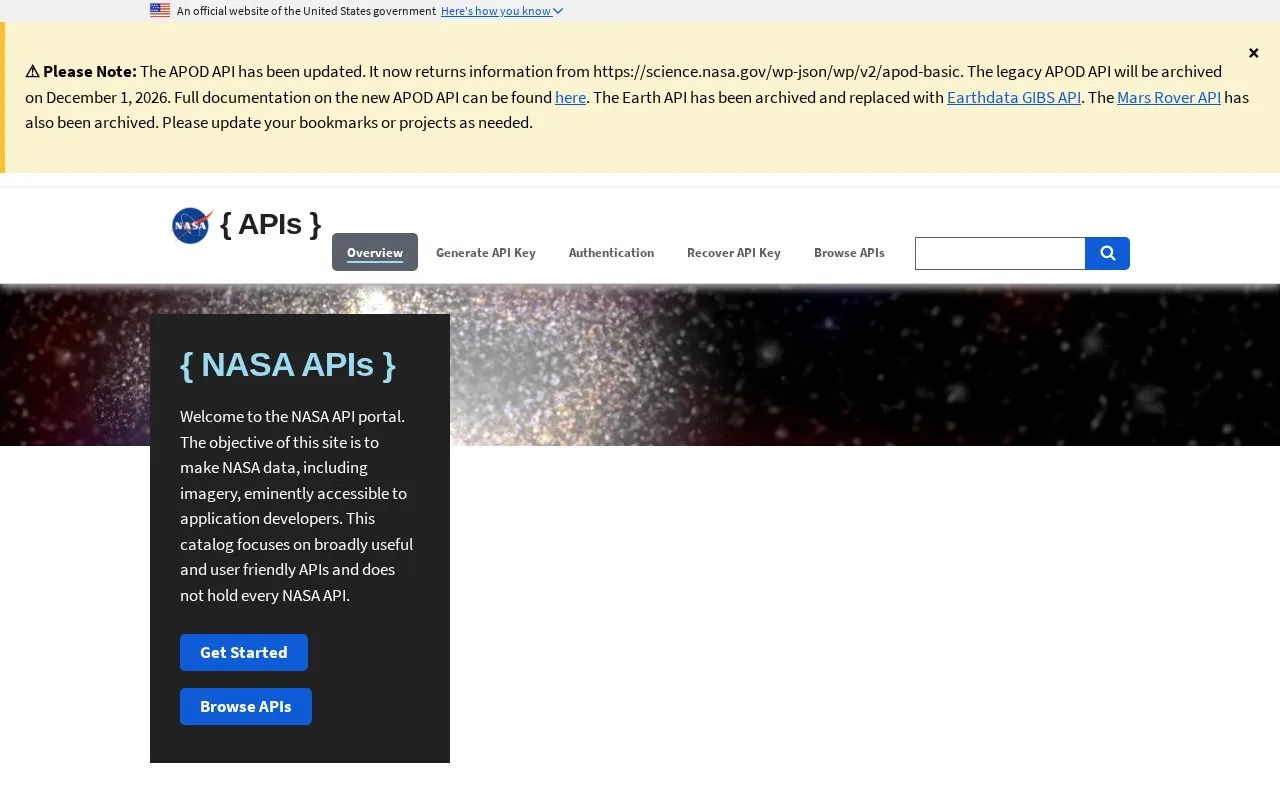Select Recover API Key menu item
Viewport: 1280px width, 800px height.
coord(734,252)
